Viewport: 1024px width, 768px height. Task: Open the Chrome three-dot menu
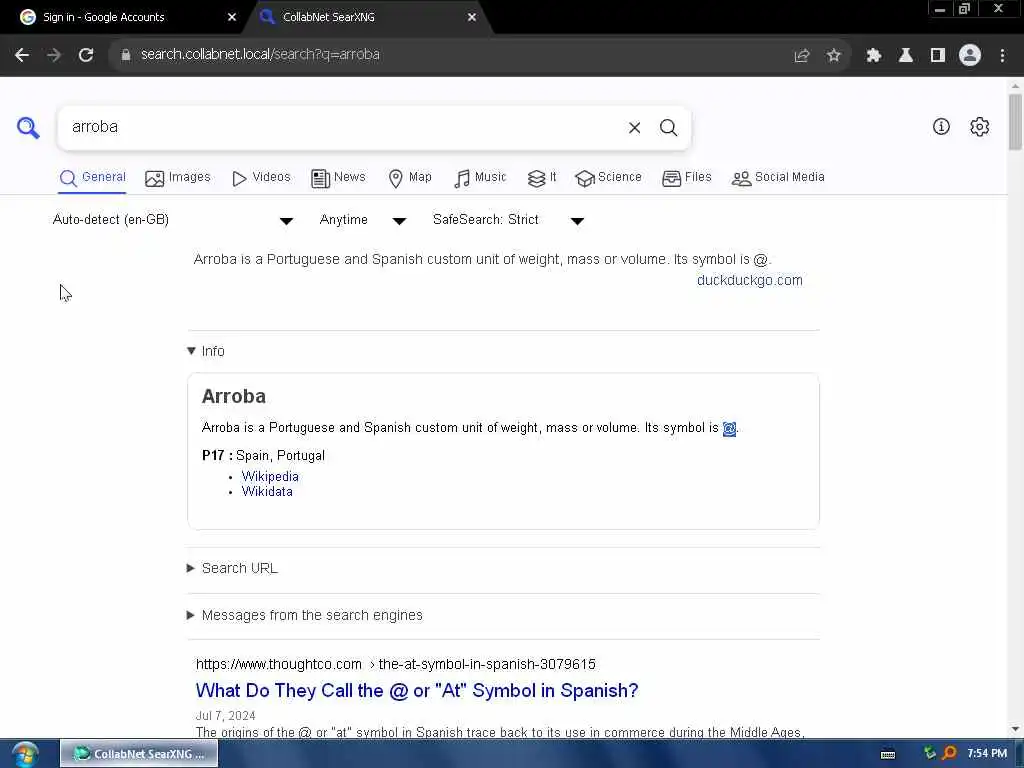(1002, 55)
